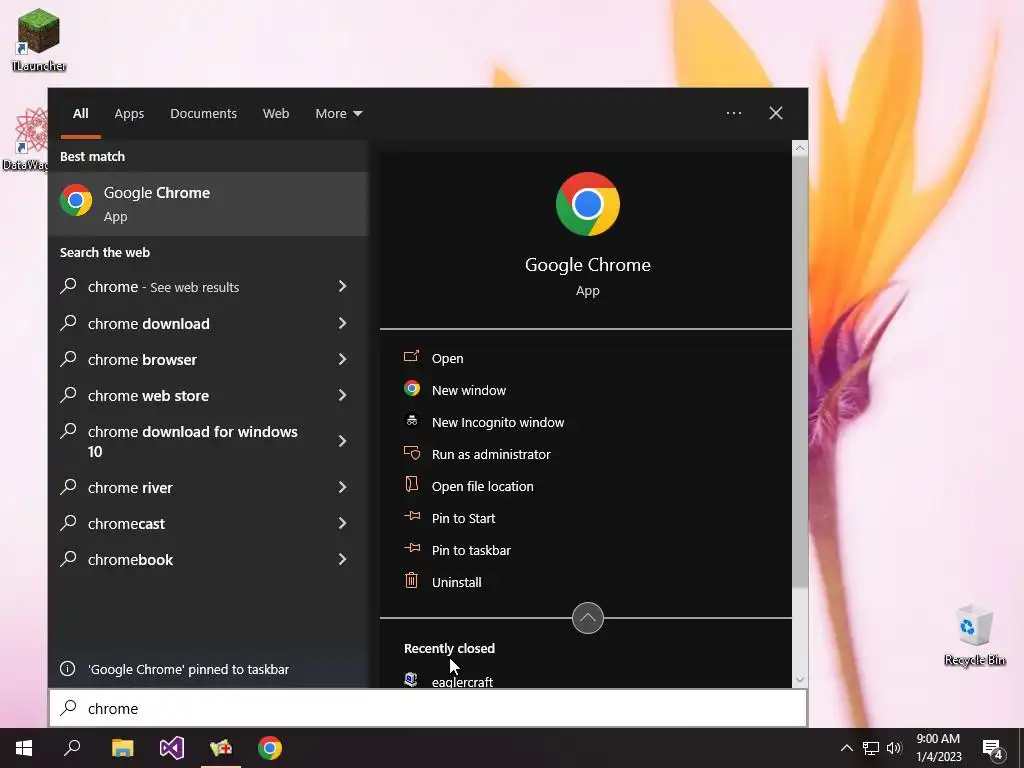Show hidden tray icons chevron
Screen dimensions: 1024x768
pyautogui.click(x=846, y=748)
